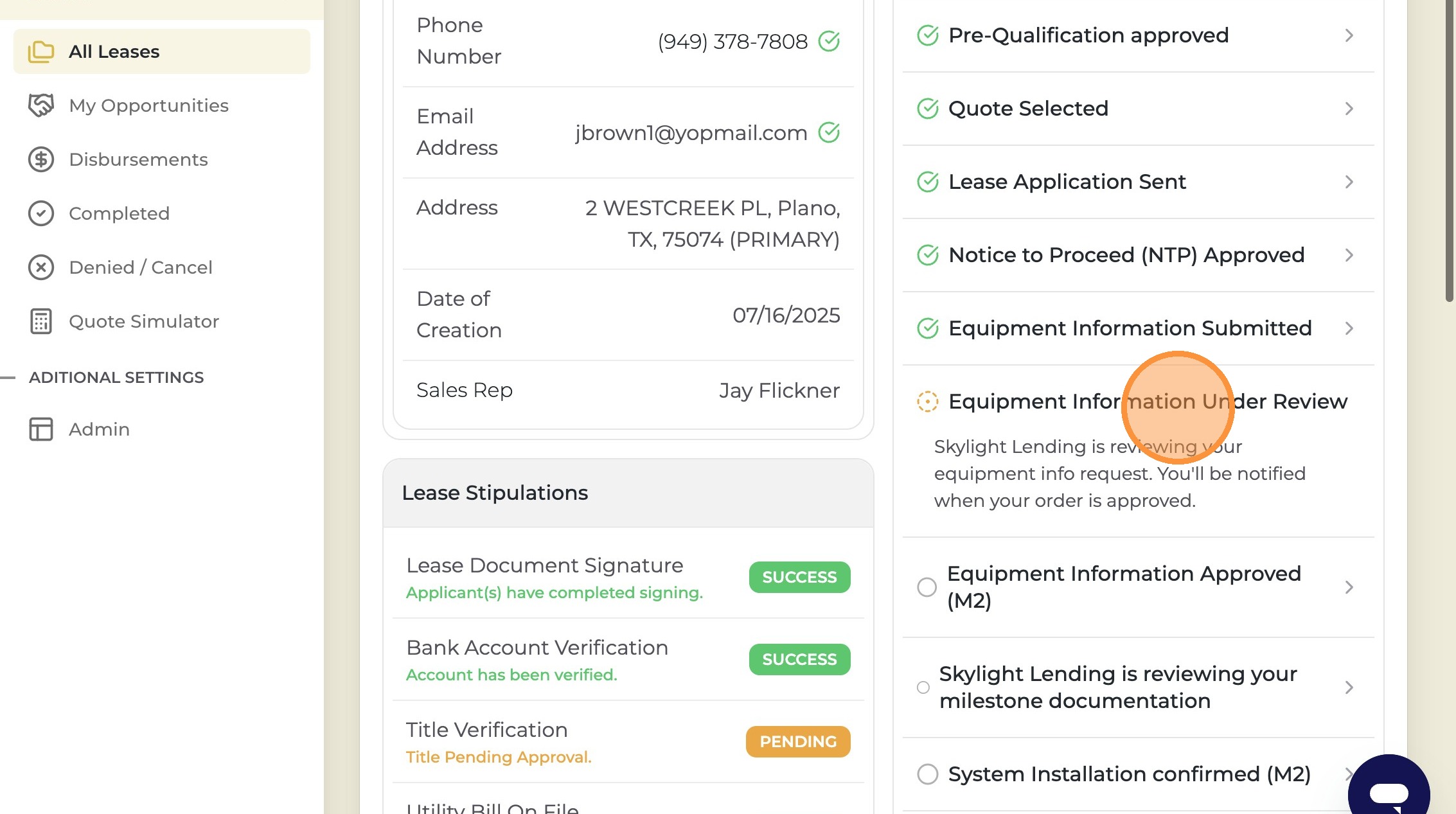Click the creation date 07/16/2025
Viewport: 1456px width, 814px height.
786,315
